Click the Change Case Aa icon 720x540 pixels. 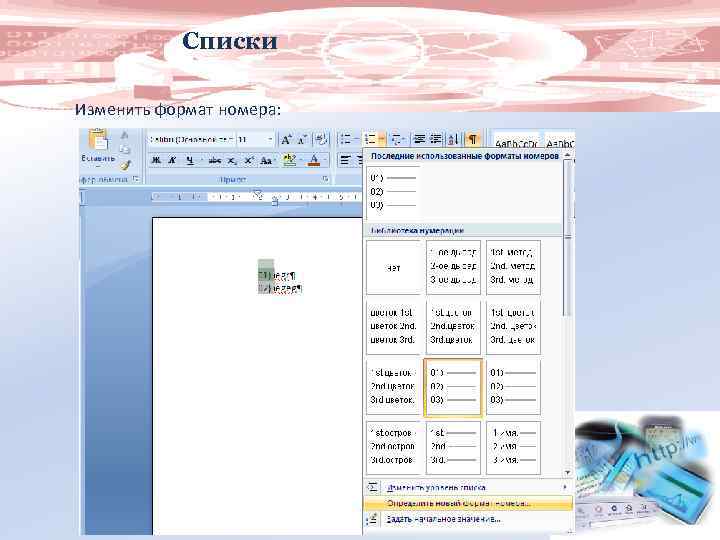(266, 160)
